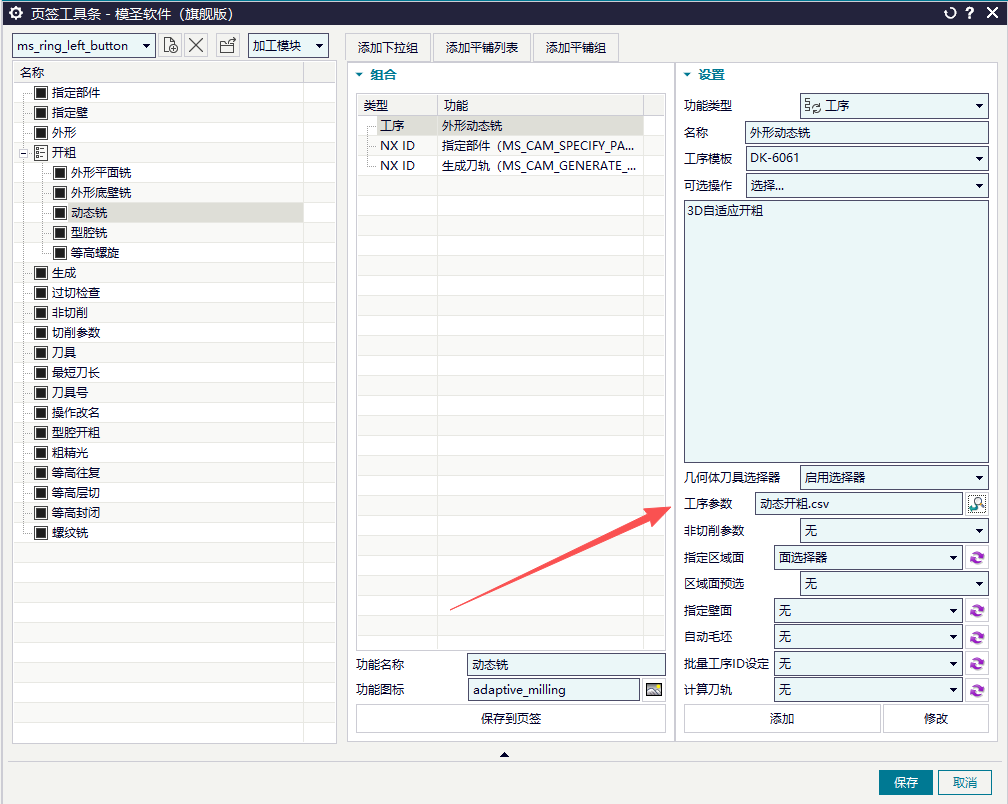Click the 添加 button
Image resolution: width=1008 pixels, height=804 pixels.
[782, 719]
